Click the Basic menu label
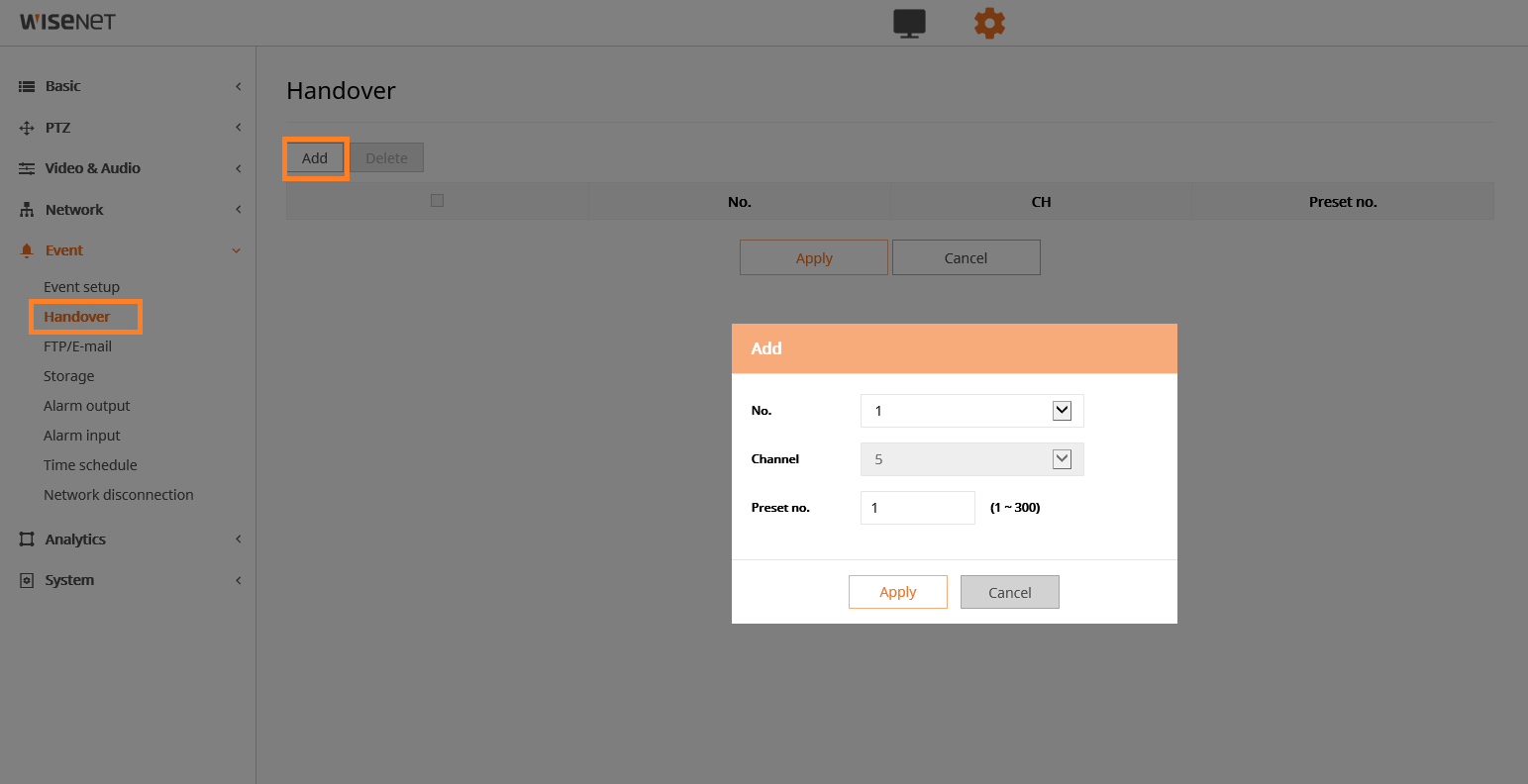The width and height of the screenshot is (1528, 784). pos(63,86)
